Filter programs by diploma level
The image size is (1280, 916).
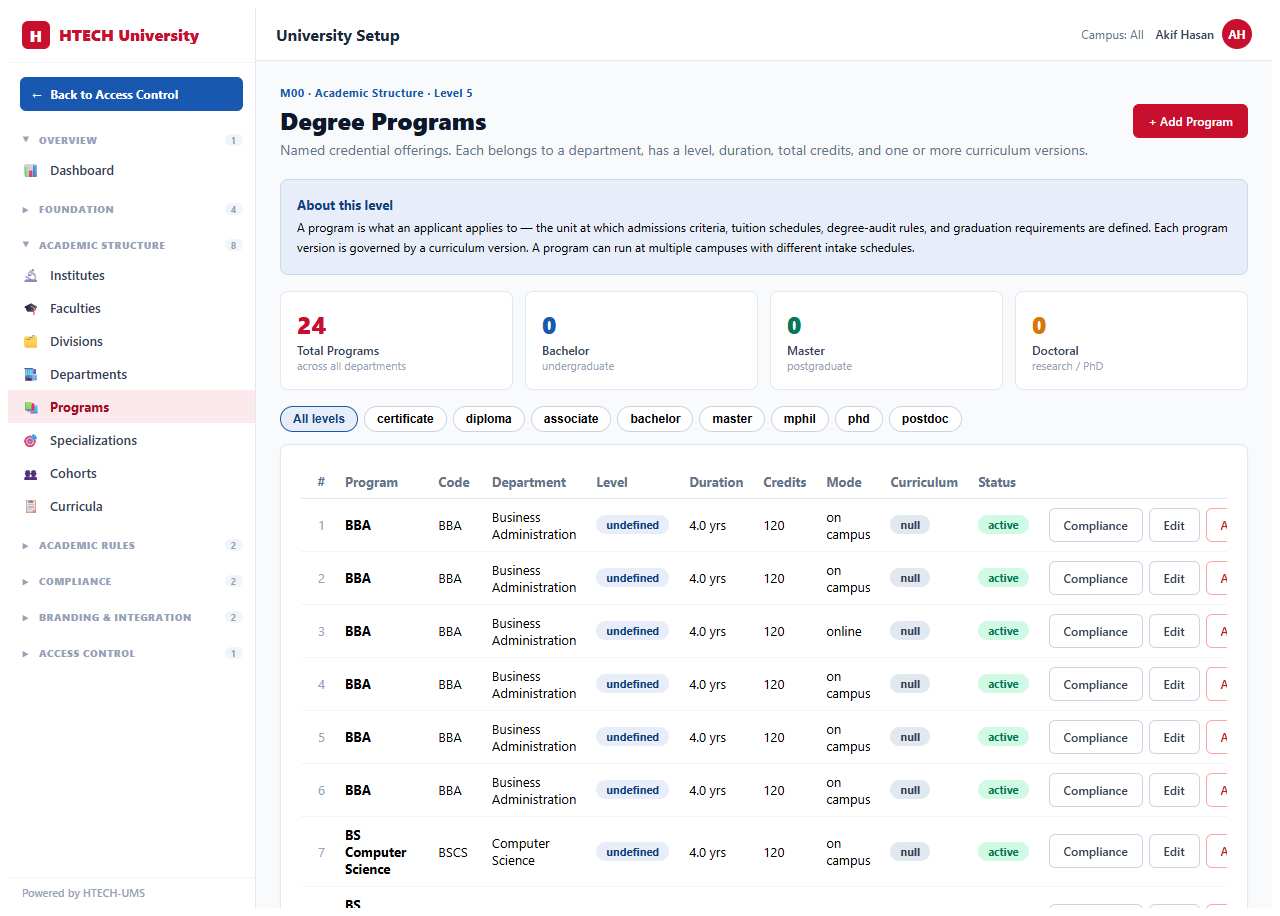(488, 419)
